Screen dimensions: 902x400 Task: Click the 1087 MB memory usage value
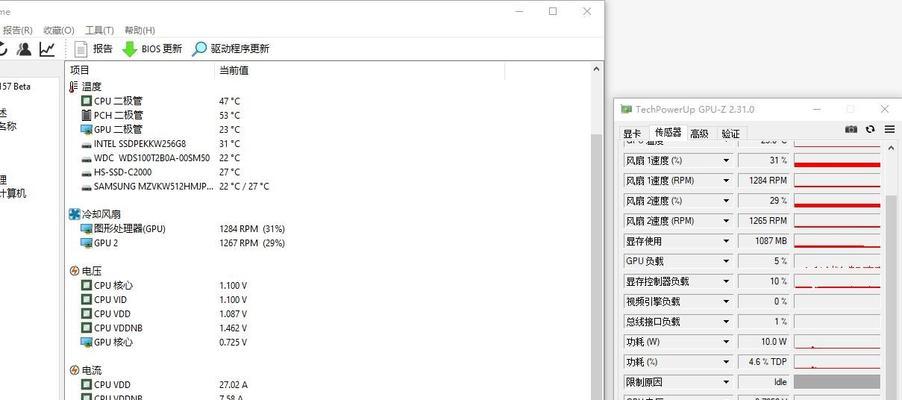[763, 241]
